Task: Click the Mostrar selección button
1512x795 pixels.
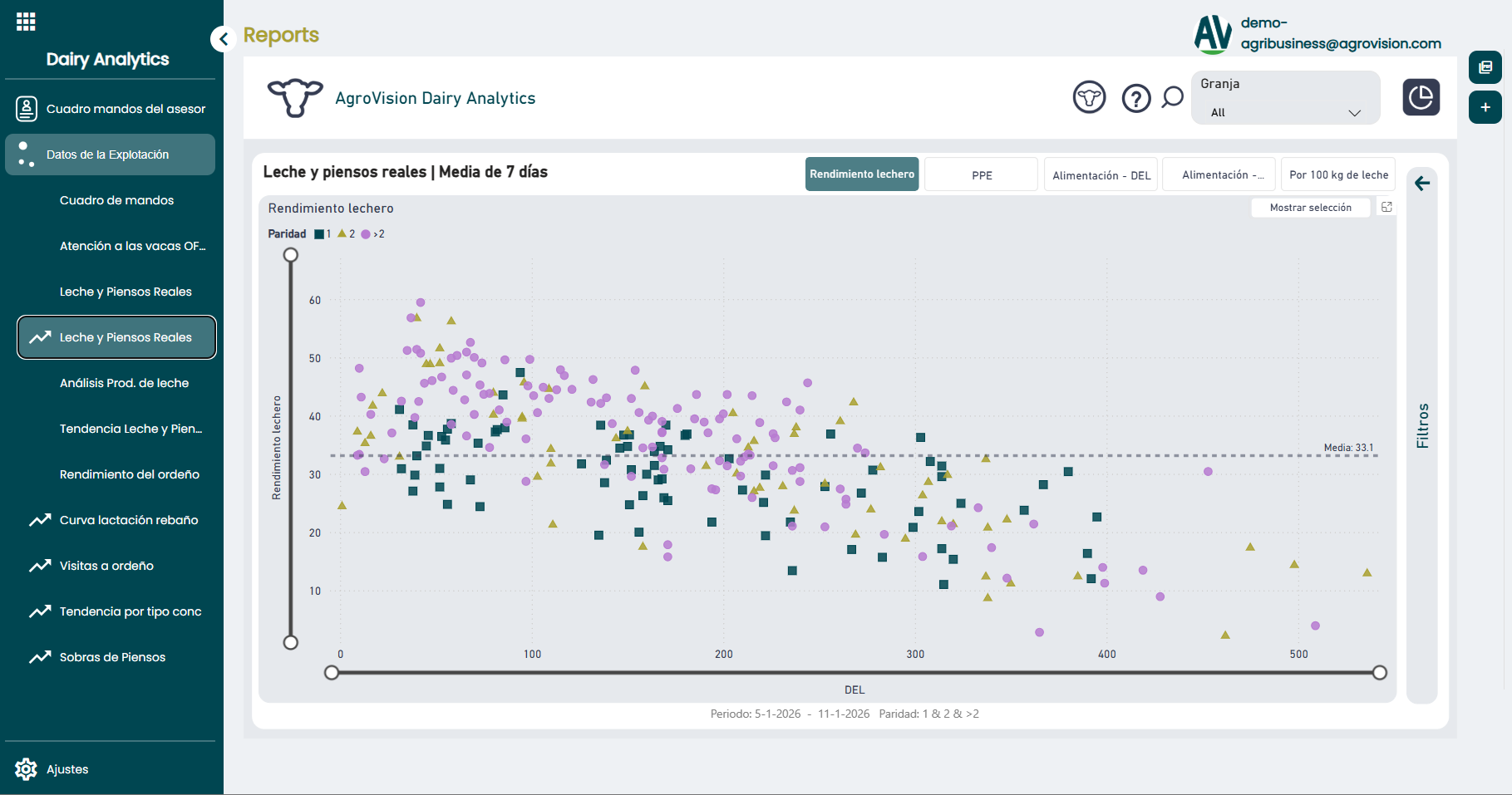Action: click(x=1310, y=208)
